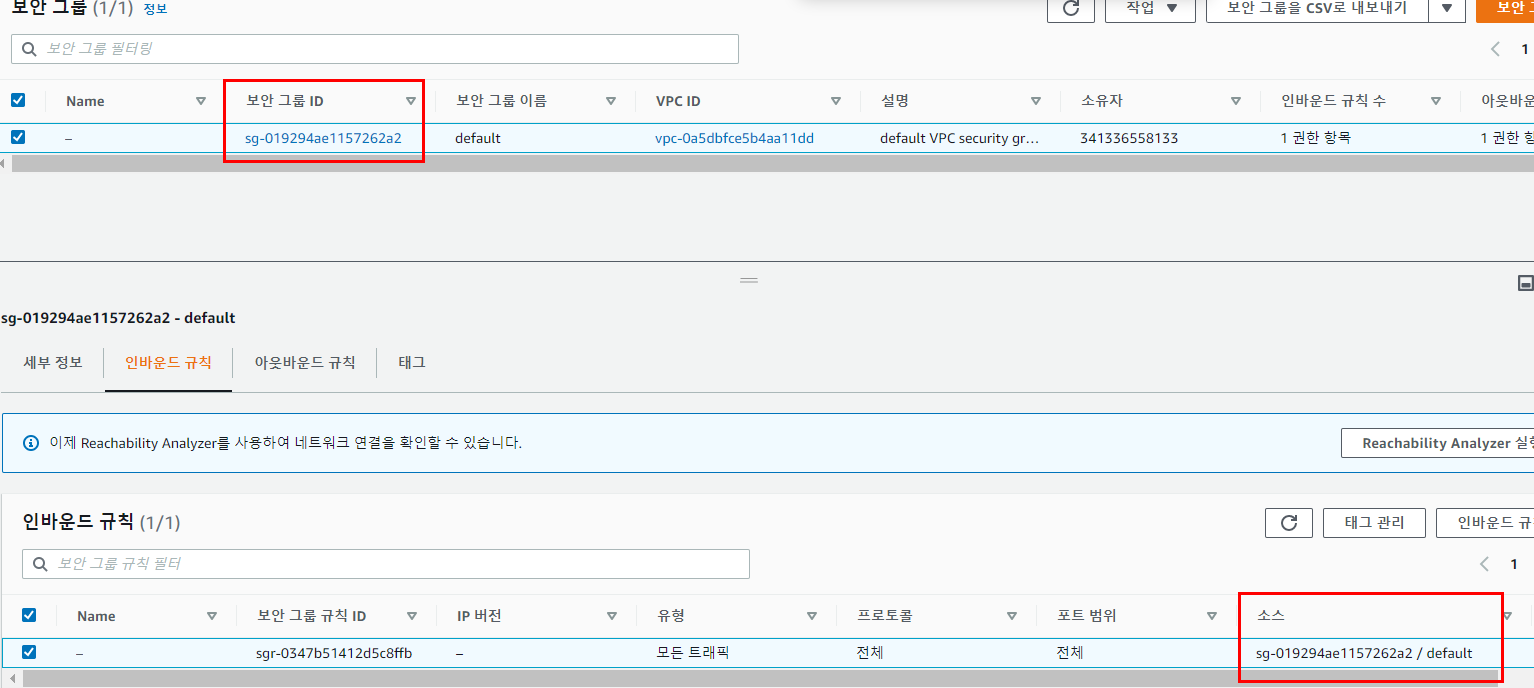This screenshot has height=688, width=1534.
Task: Collapse the details panel using the minimize icon
Action: point(1525,283)
